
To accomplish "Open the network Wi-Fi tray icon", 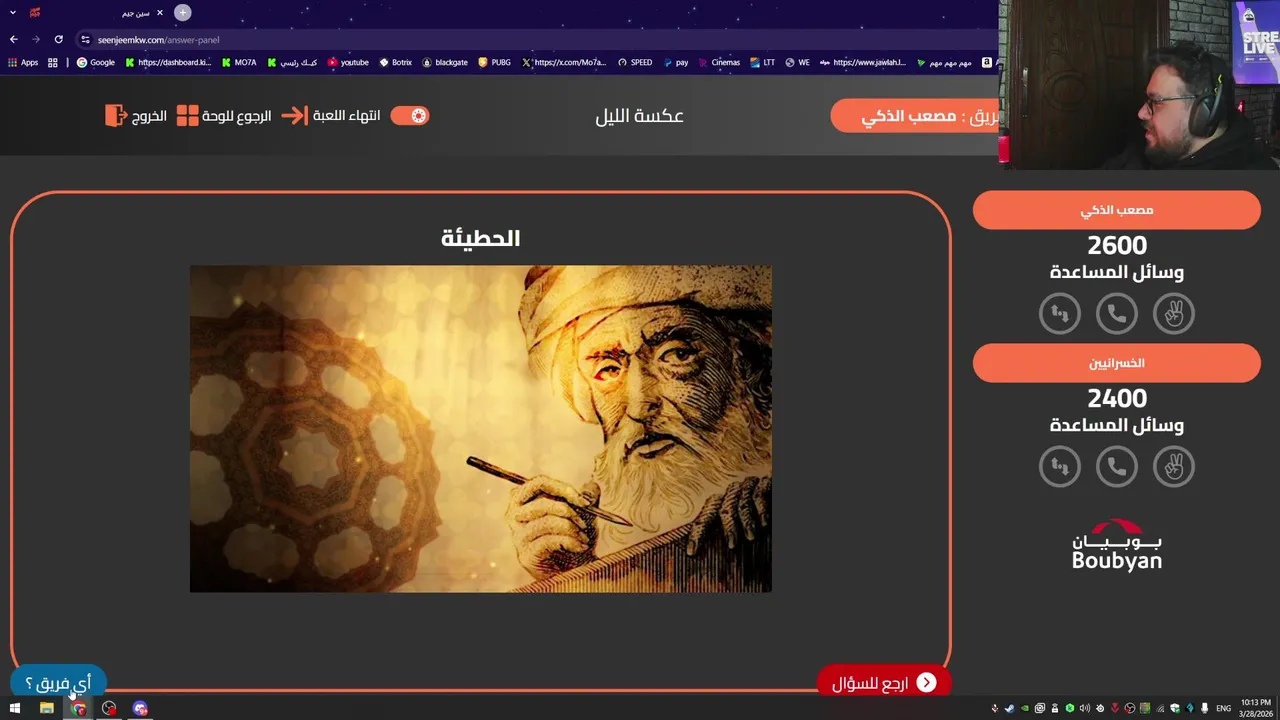I will (1160, 708).
